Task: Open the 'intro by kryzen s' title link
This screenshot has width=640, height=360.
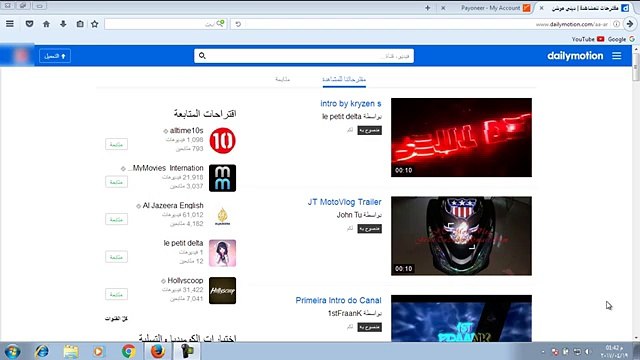Action: tap(351, 104)
